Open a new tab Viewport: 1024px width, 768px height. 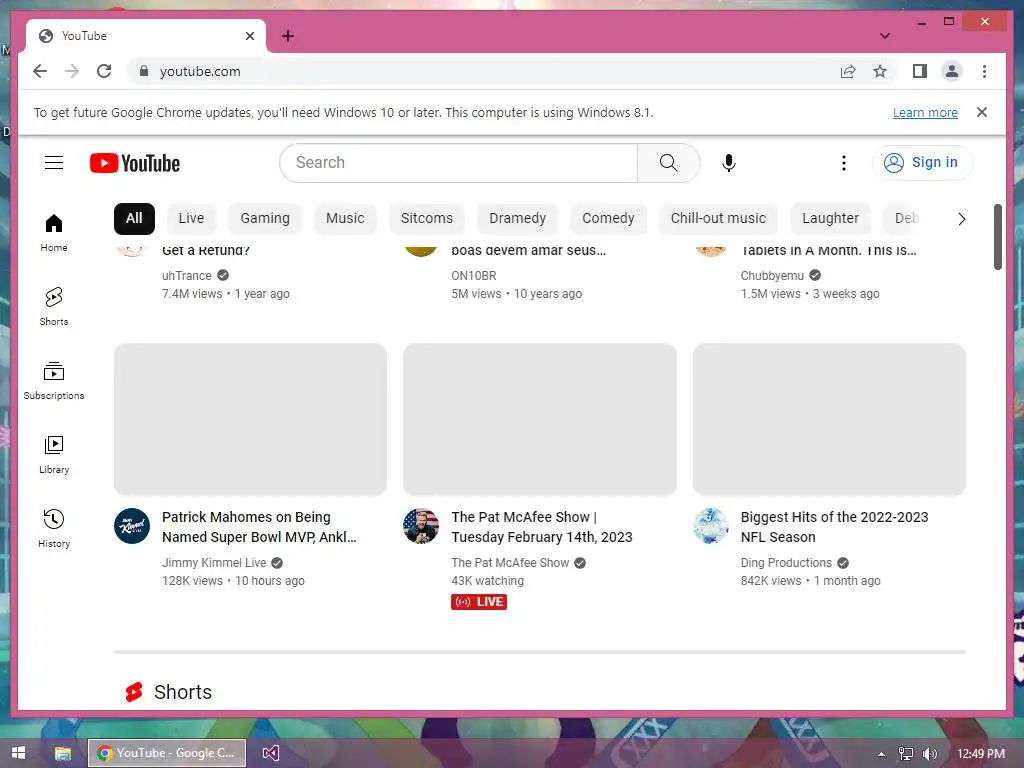pyautogui.click(x=288, y=36)
